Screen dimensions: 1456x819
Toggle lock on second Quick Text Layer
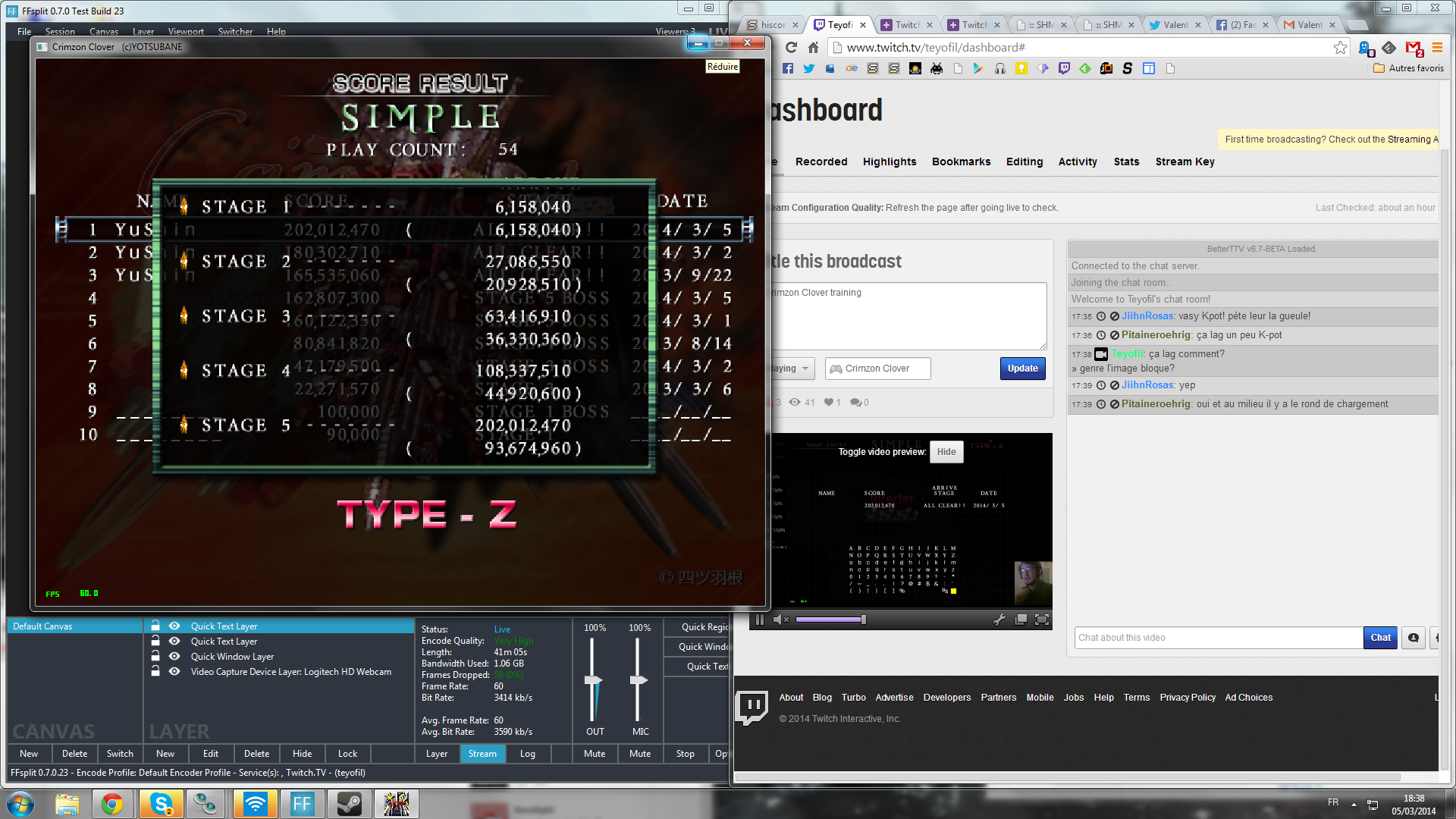(x=155, y=641)
